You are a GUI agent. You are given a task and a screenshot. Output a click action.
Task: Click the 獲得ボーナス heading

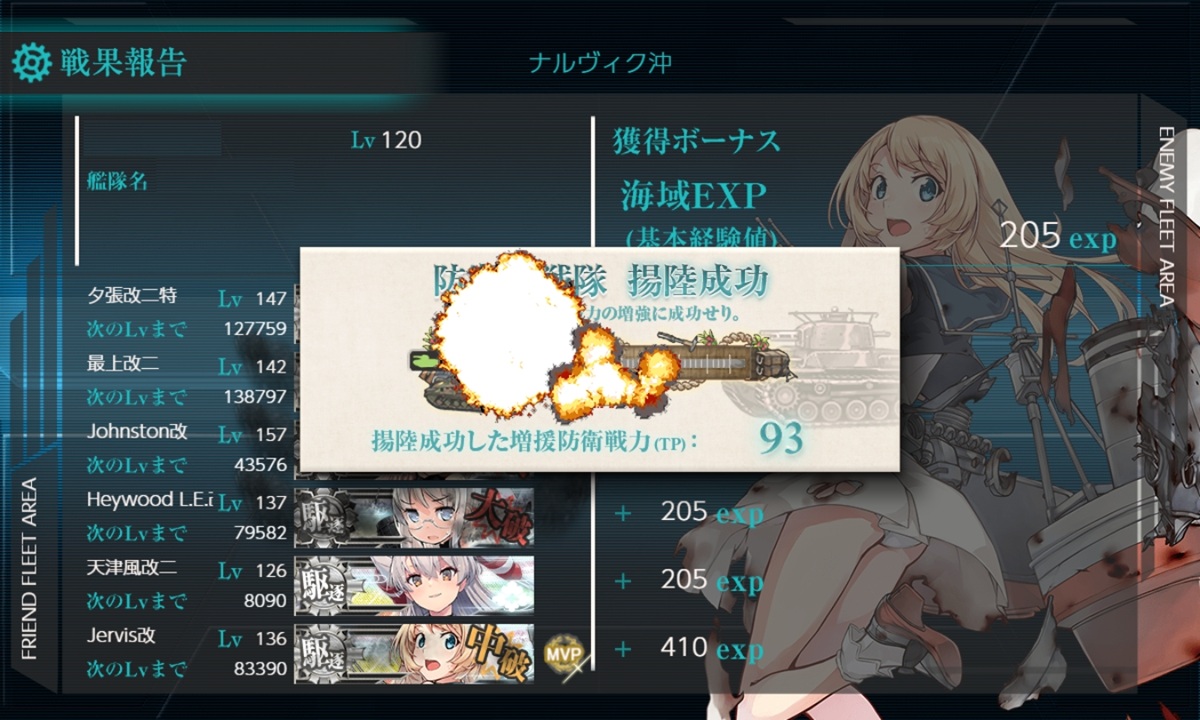696,141
